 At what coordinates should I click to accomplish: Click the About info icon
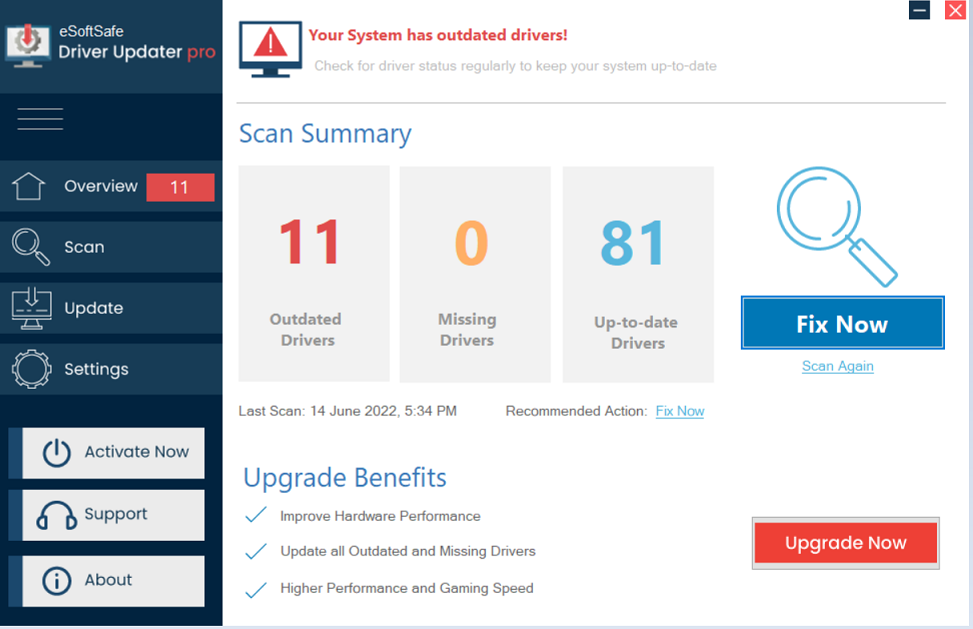coord(56,581)
